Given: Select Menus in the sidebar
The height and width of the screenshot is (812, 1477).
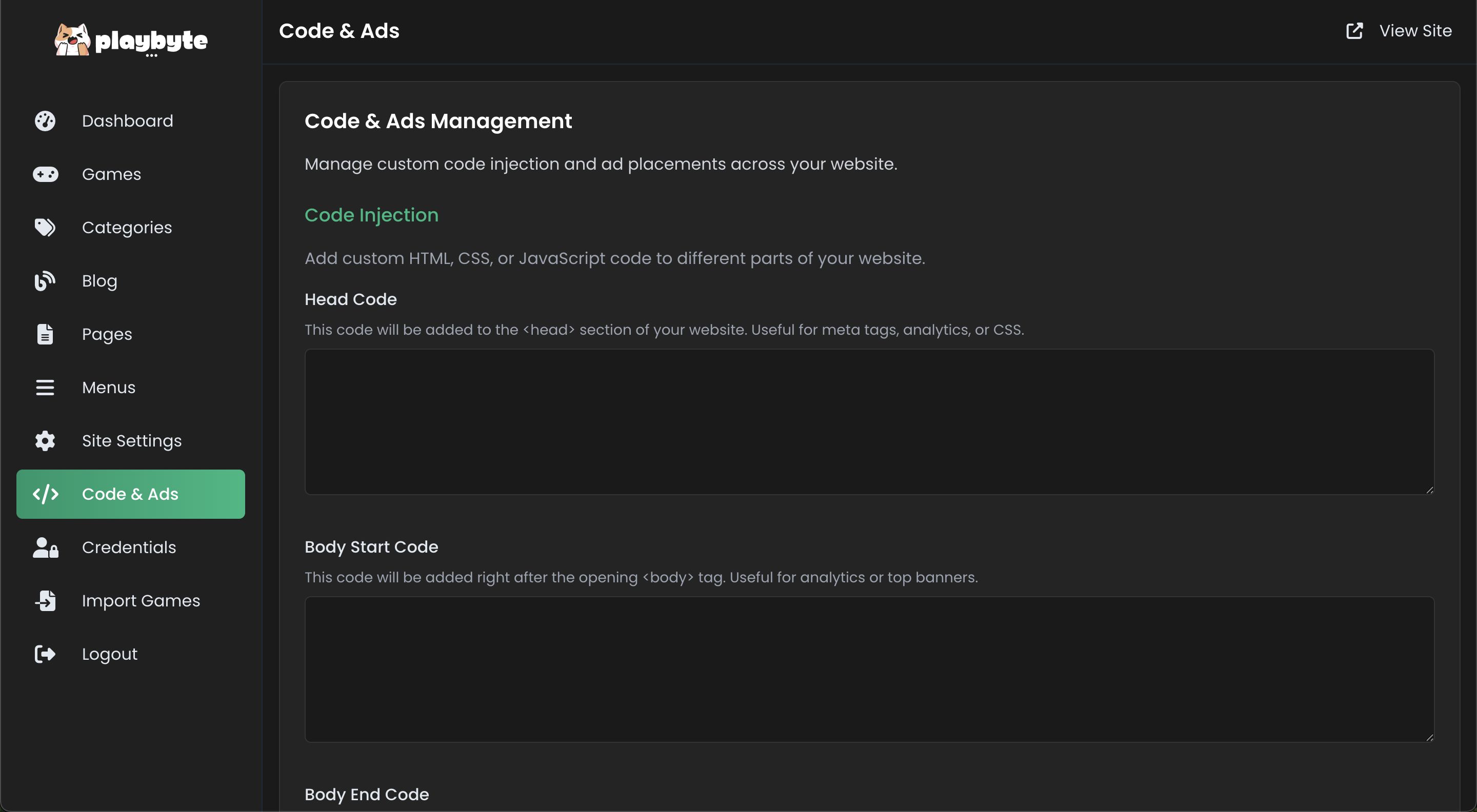Looking at the screenshot, I should tap(131, 388).
